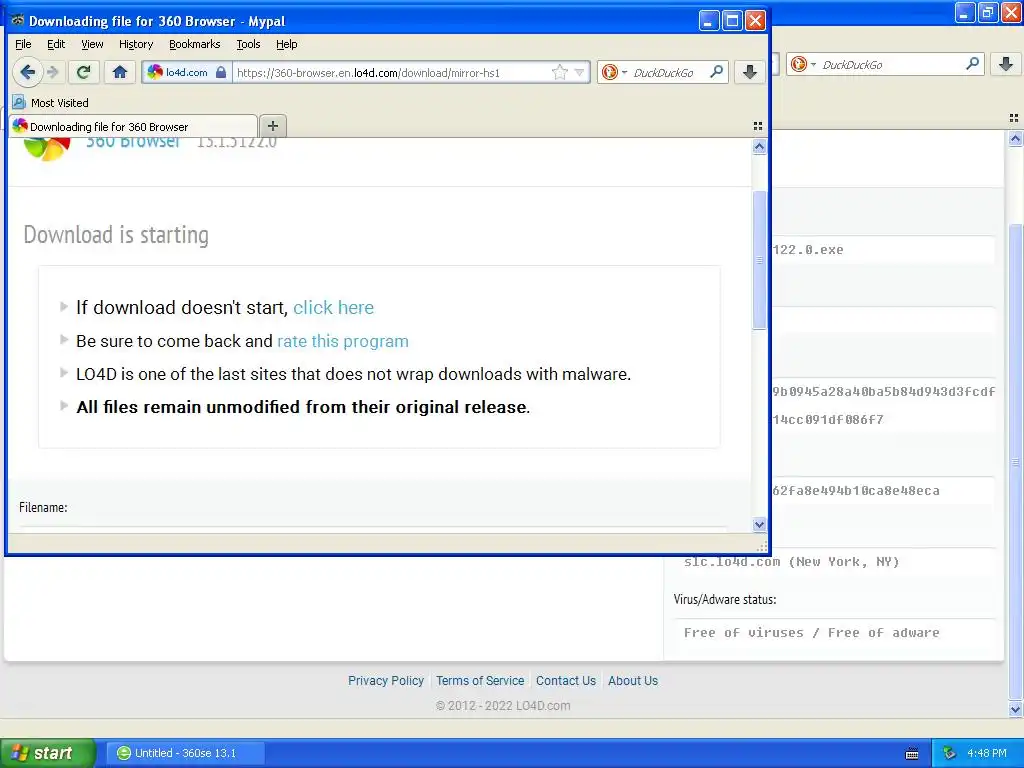Click the 'Download is starting' heading
The image size is (1024, 768).
(116, 234)
